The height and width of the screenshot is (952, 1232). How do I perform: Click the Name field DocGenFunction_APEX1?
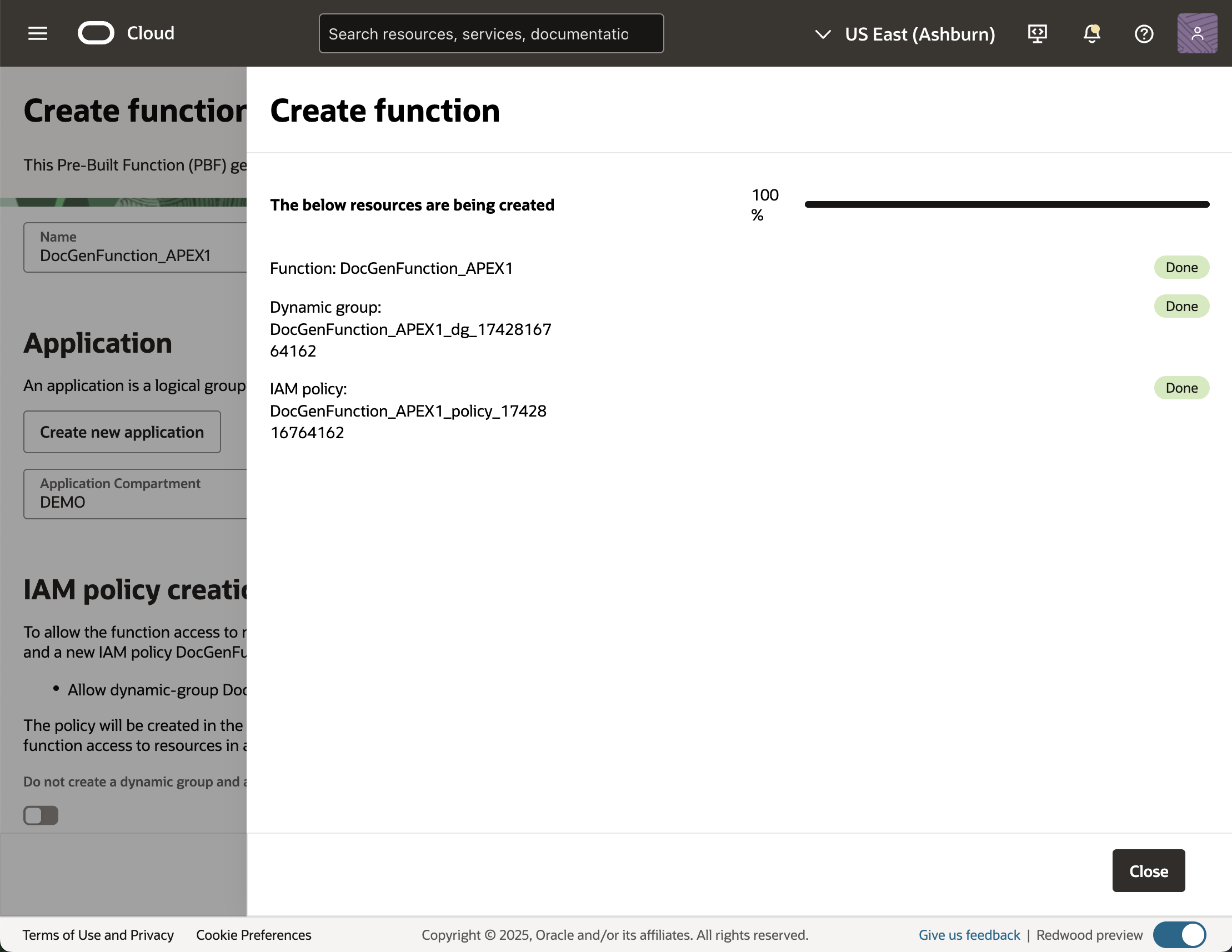click(x=136, y=248)
